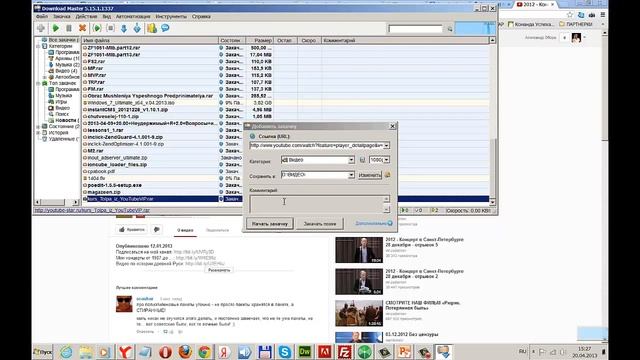Expand the Состояние tree node
The image size is (640, 360).
38,127
